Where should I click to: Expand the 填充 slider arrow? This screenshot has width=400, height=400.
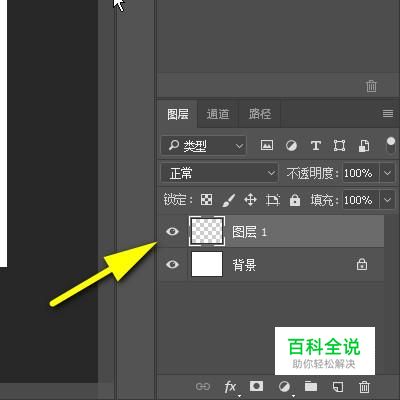(x=387, y=200)
